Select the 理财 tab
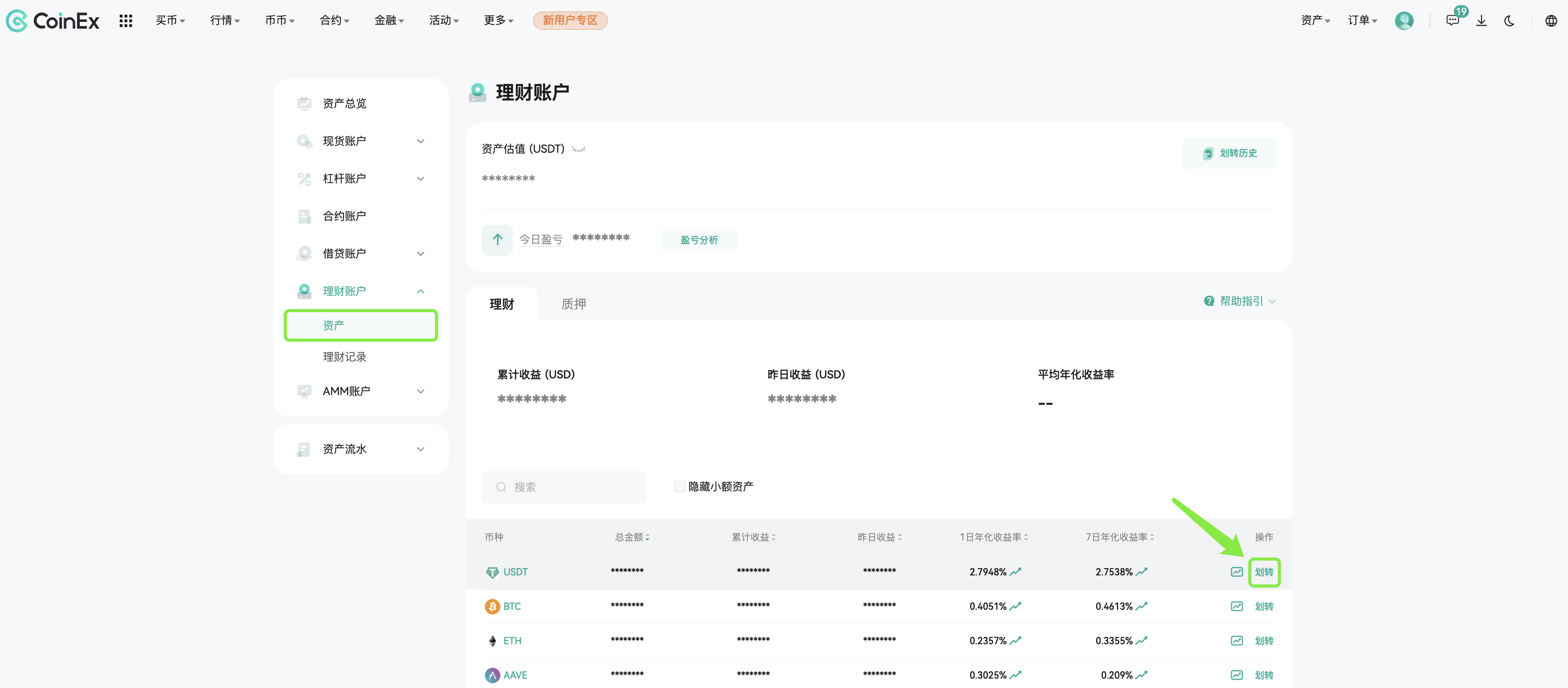The image size is (1568, 688). (x=501, y=304)
